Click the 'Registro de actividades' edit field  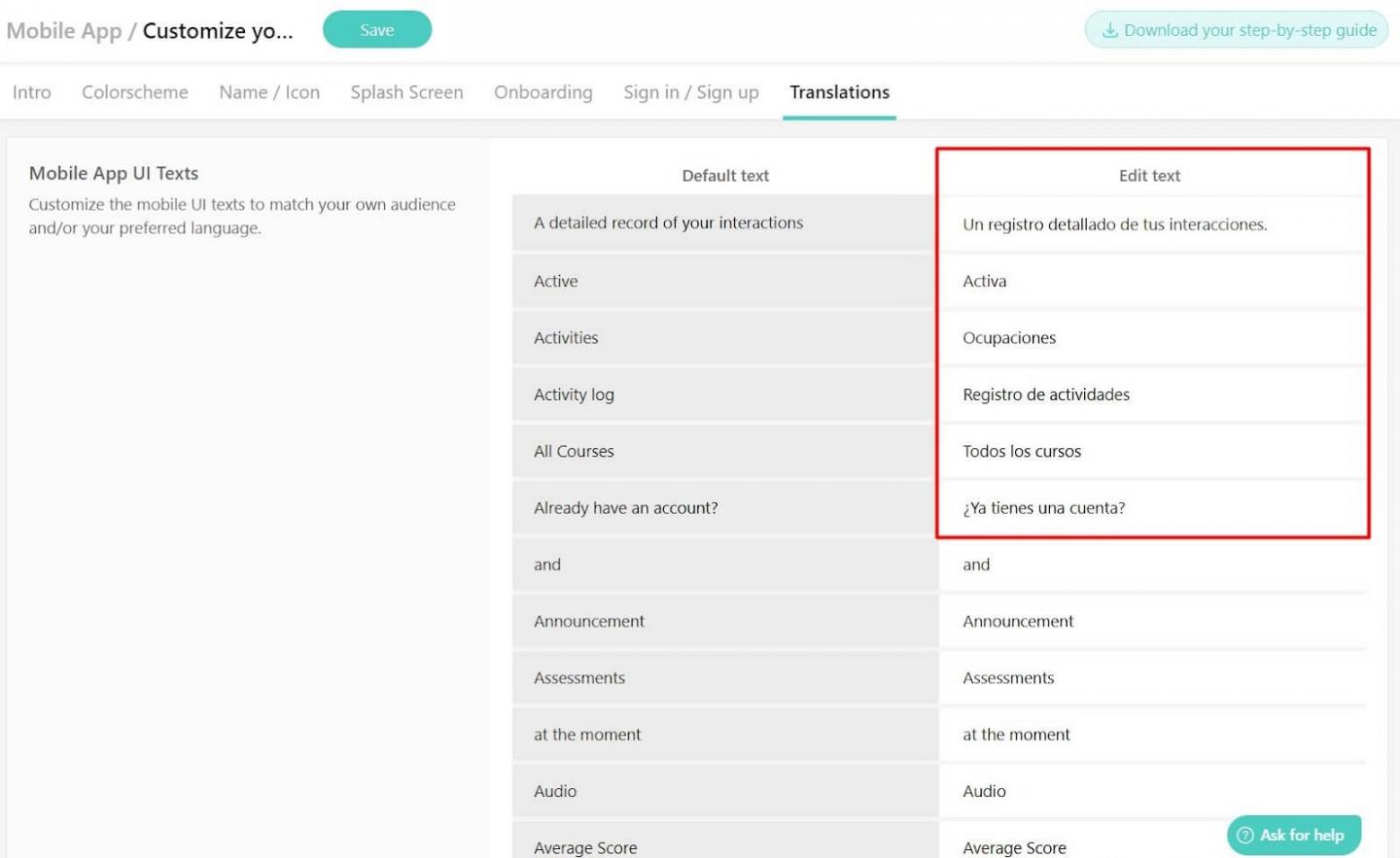tap(1153, 395)
